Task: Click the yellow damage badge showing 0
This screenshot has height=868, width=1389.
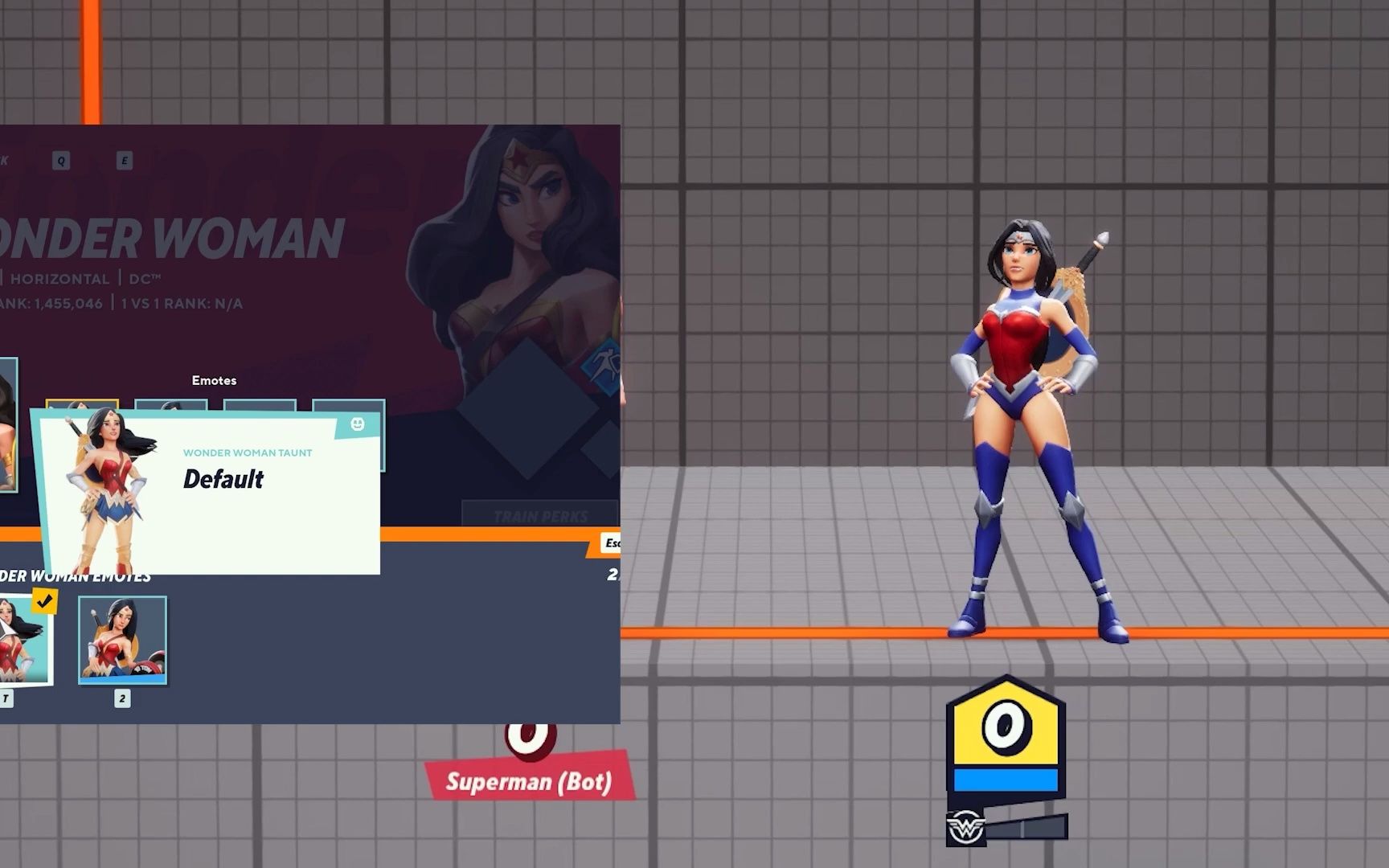Action: pos(1006,726)
